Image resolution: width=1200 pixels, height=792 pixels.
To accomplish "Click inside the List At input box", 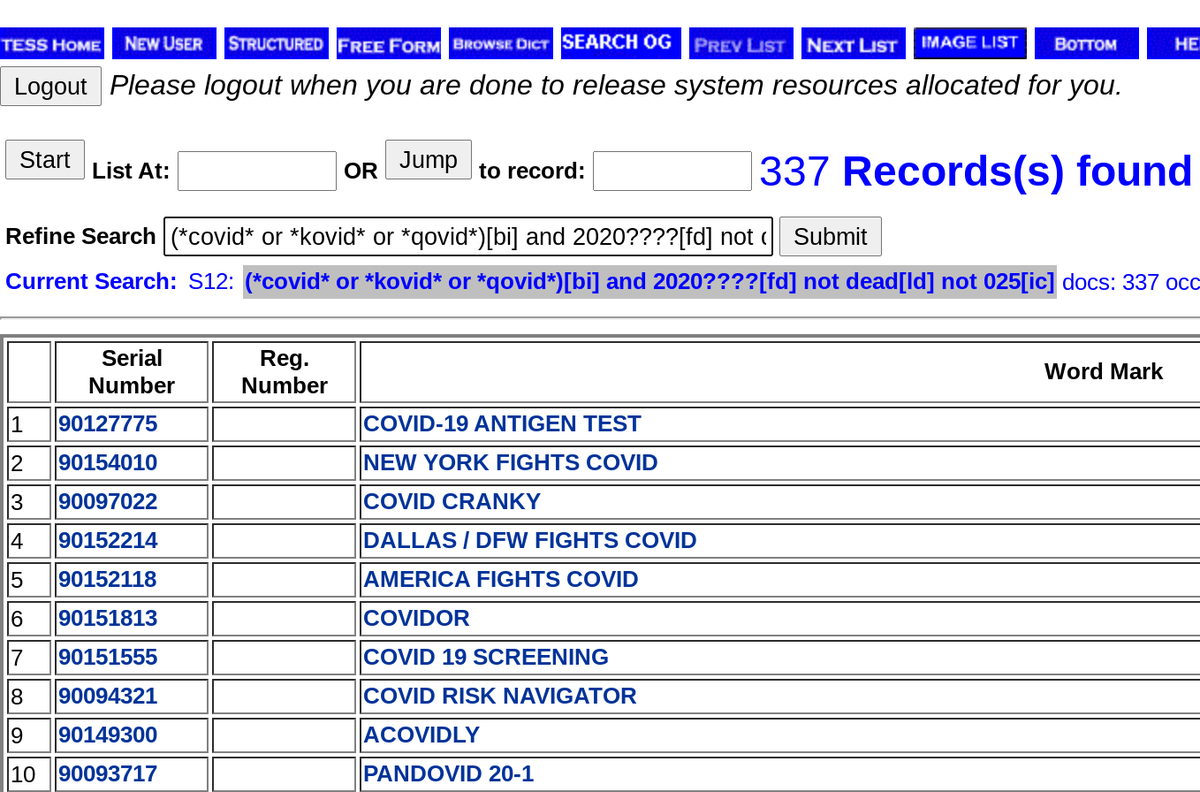I will (256, 170).
